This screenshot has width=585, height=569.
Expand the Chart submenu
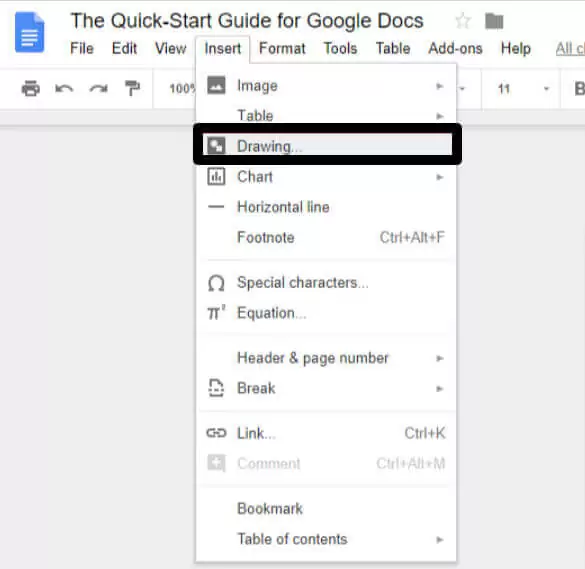(326, 177)
